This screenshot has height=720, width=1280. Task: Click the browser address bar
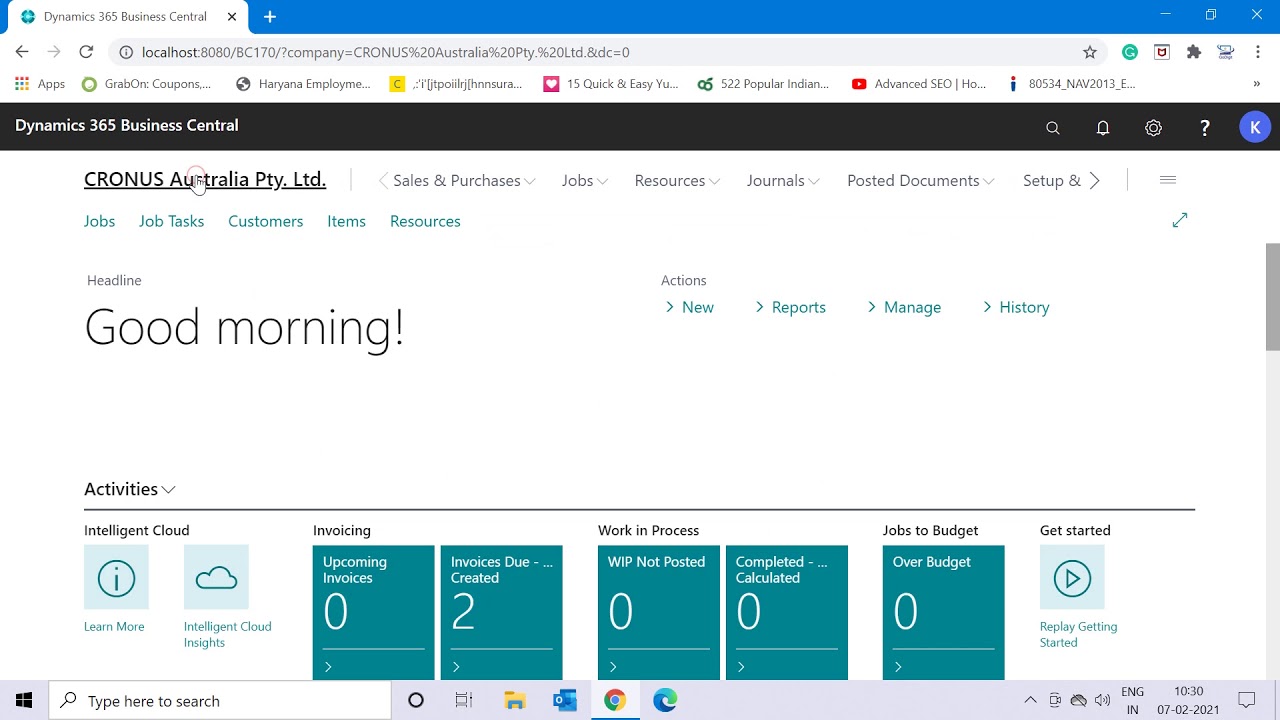click(x=600, y=52)
